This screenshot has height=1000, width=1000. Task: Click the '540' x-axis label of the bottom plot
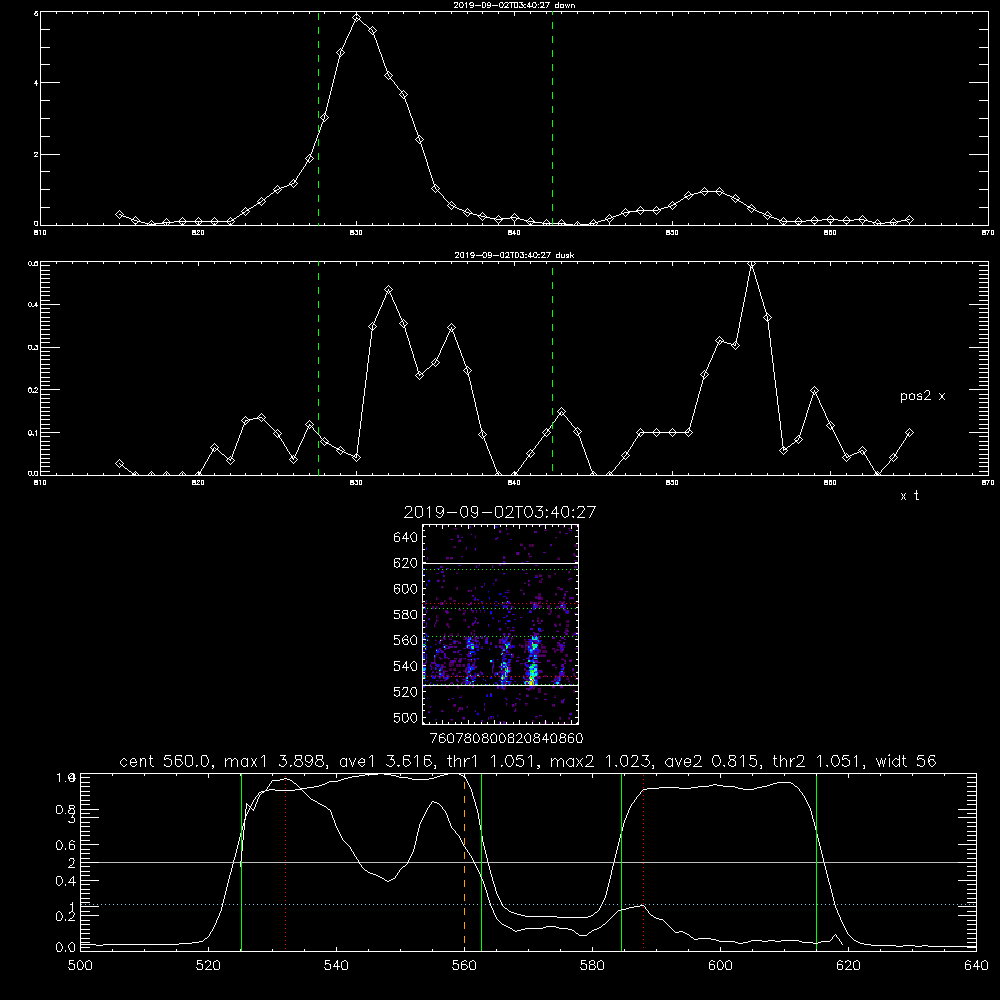coord(336,966)
